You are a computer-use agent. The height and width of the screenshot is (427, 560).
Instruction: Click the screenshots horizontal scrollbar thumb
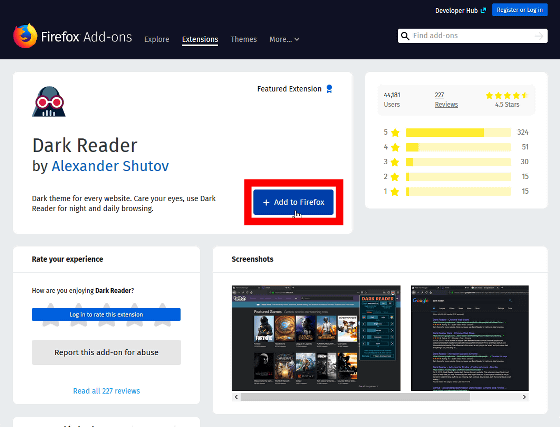[355, 397]
